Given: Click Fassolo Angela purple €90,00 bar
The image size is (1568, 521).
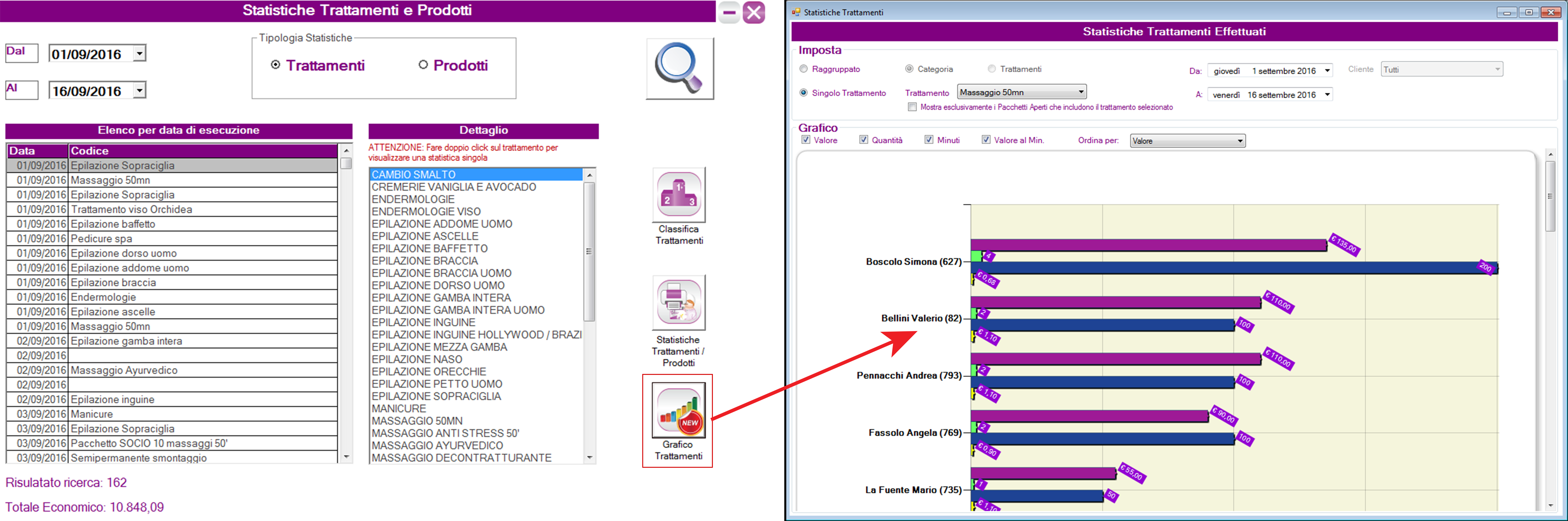Looking at the screenshot, I should coord(1089,416).
